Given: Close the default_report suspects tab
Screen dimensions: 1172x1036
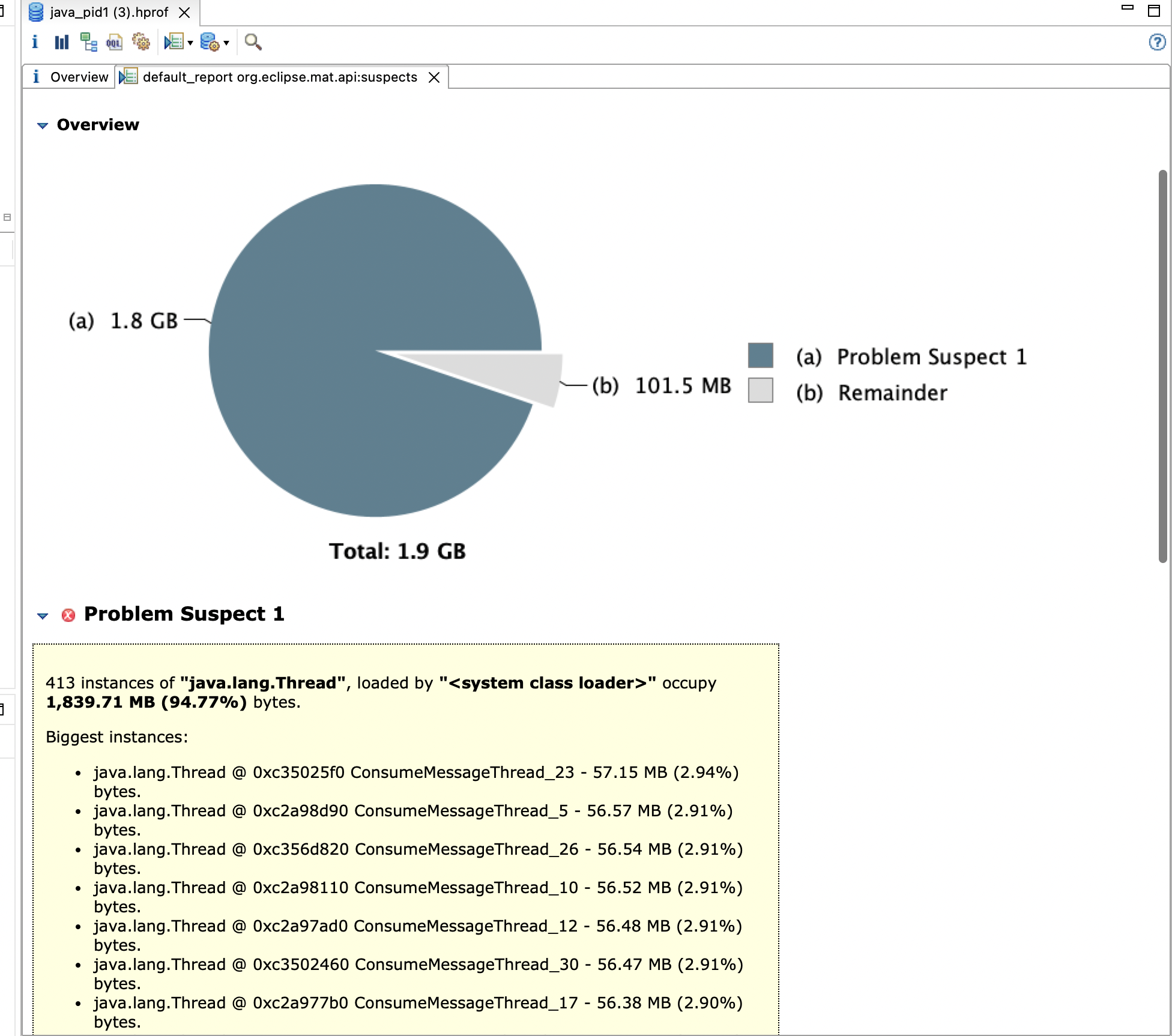Looking at the screenshot, I should click(x=434, y=77).
